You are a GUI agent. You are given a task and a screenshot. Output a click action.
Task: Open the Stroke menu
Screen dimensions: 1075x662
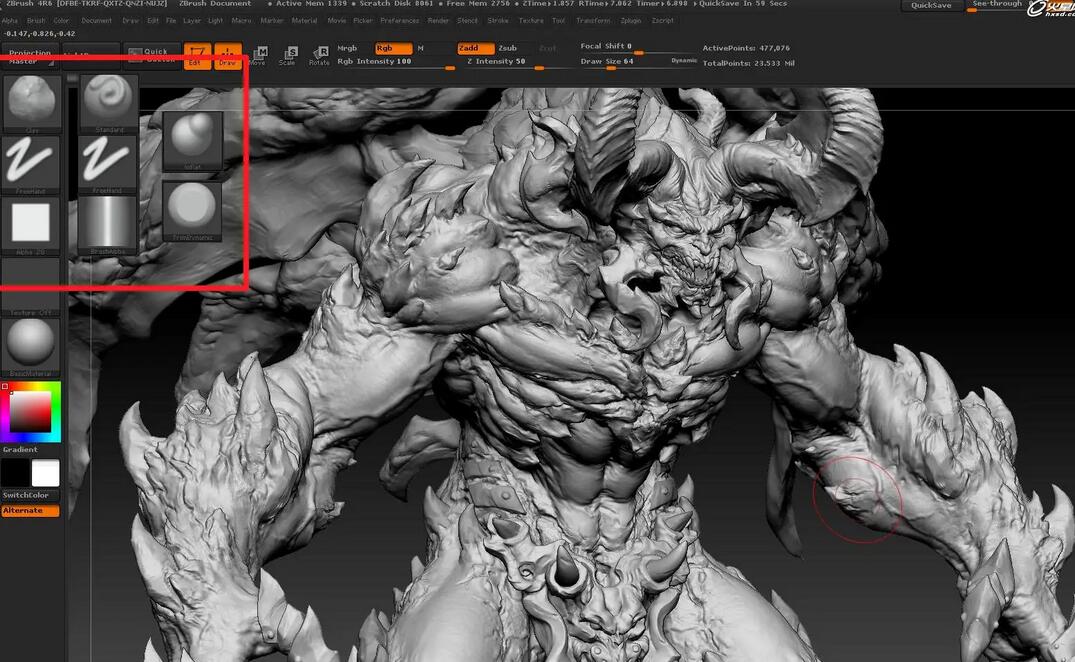tap(498, 21)
